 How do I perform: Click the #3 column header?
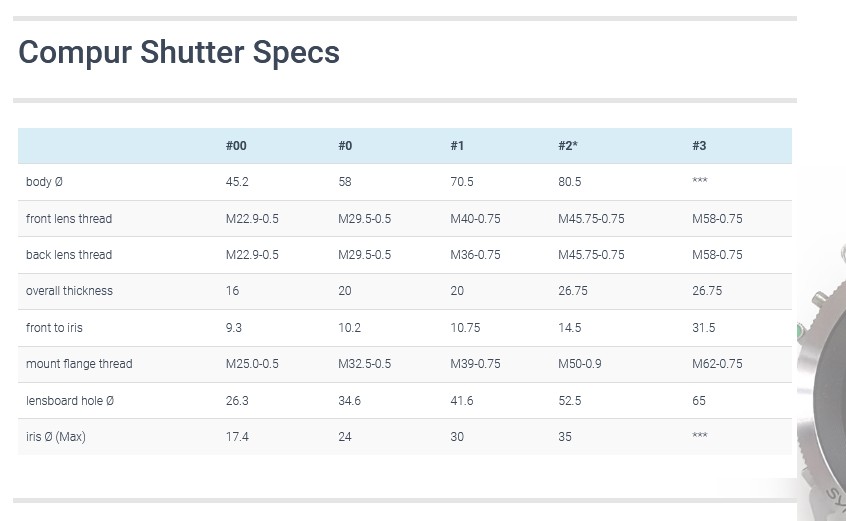coord(699,146)
